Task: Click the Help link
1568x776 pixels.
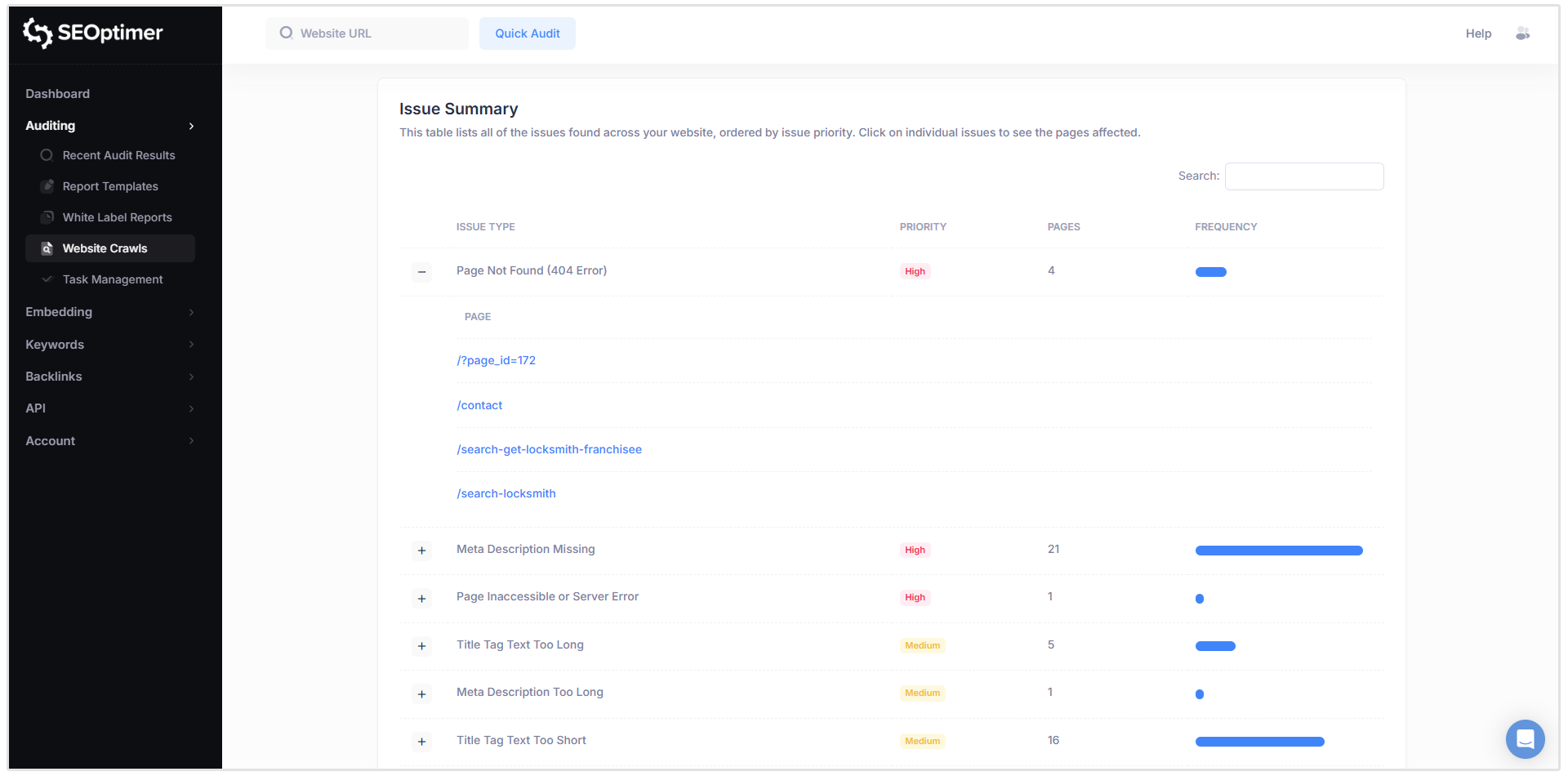Action: [1478, 33]
